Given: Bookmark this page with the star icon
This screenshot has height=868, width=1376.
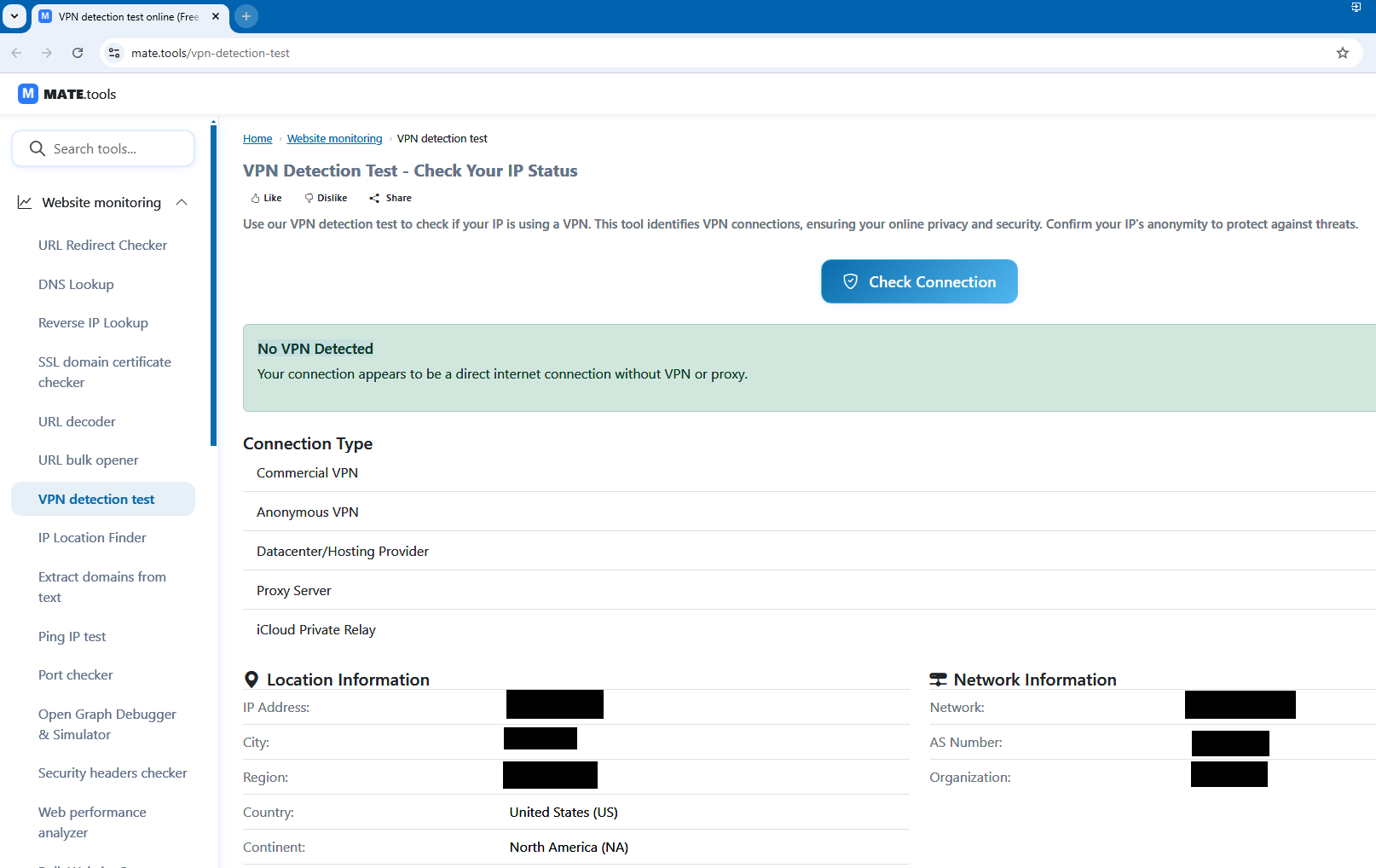Looking at the screenshot, I should coord(1343,53).
